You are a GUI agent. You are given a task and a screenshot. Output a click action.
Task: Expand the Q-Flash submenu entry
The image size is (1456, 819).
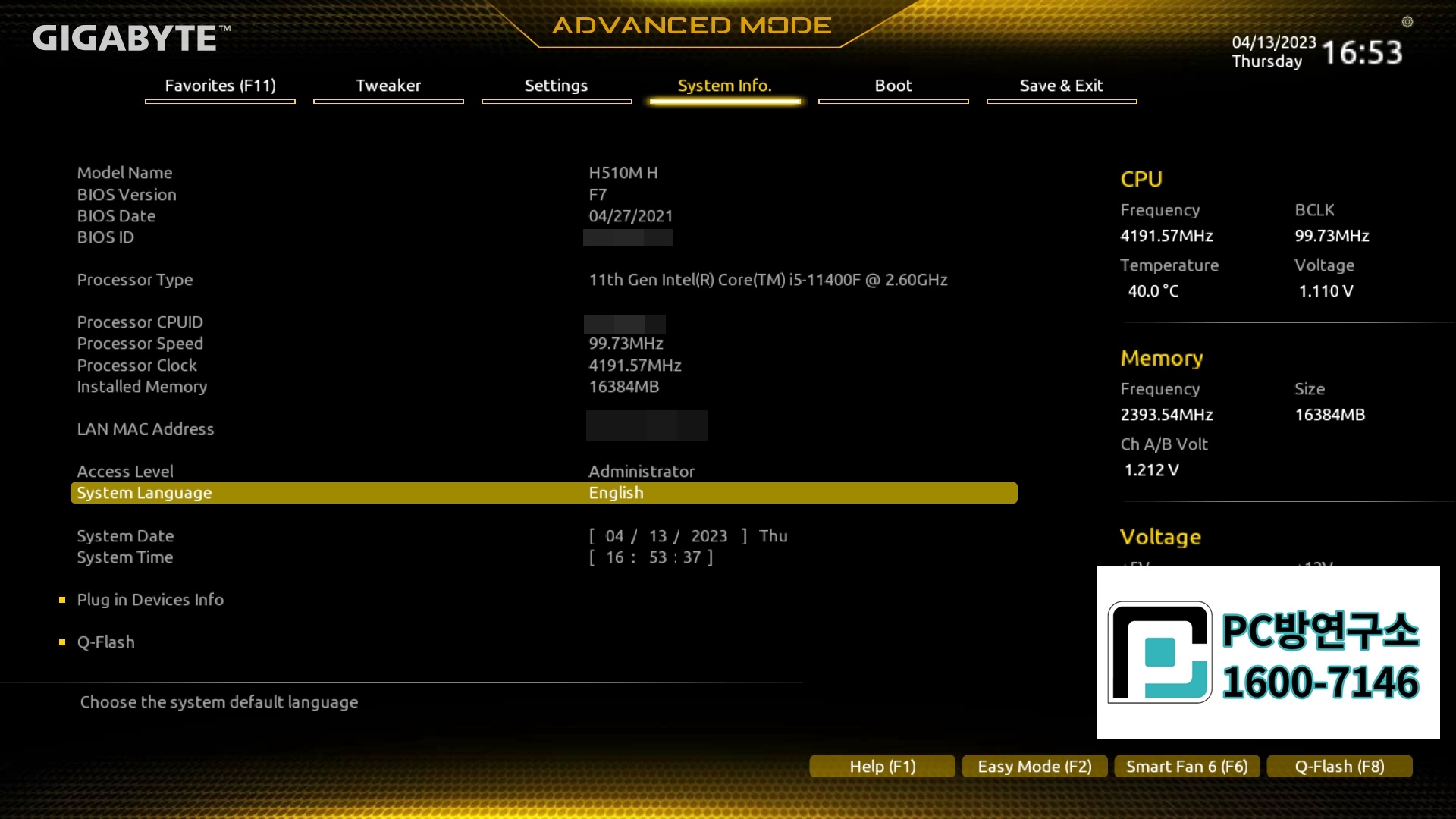[x=105, y=642]
